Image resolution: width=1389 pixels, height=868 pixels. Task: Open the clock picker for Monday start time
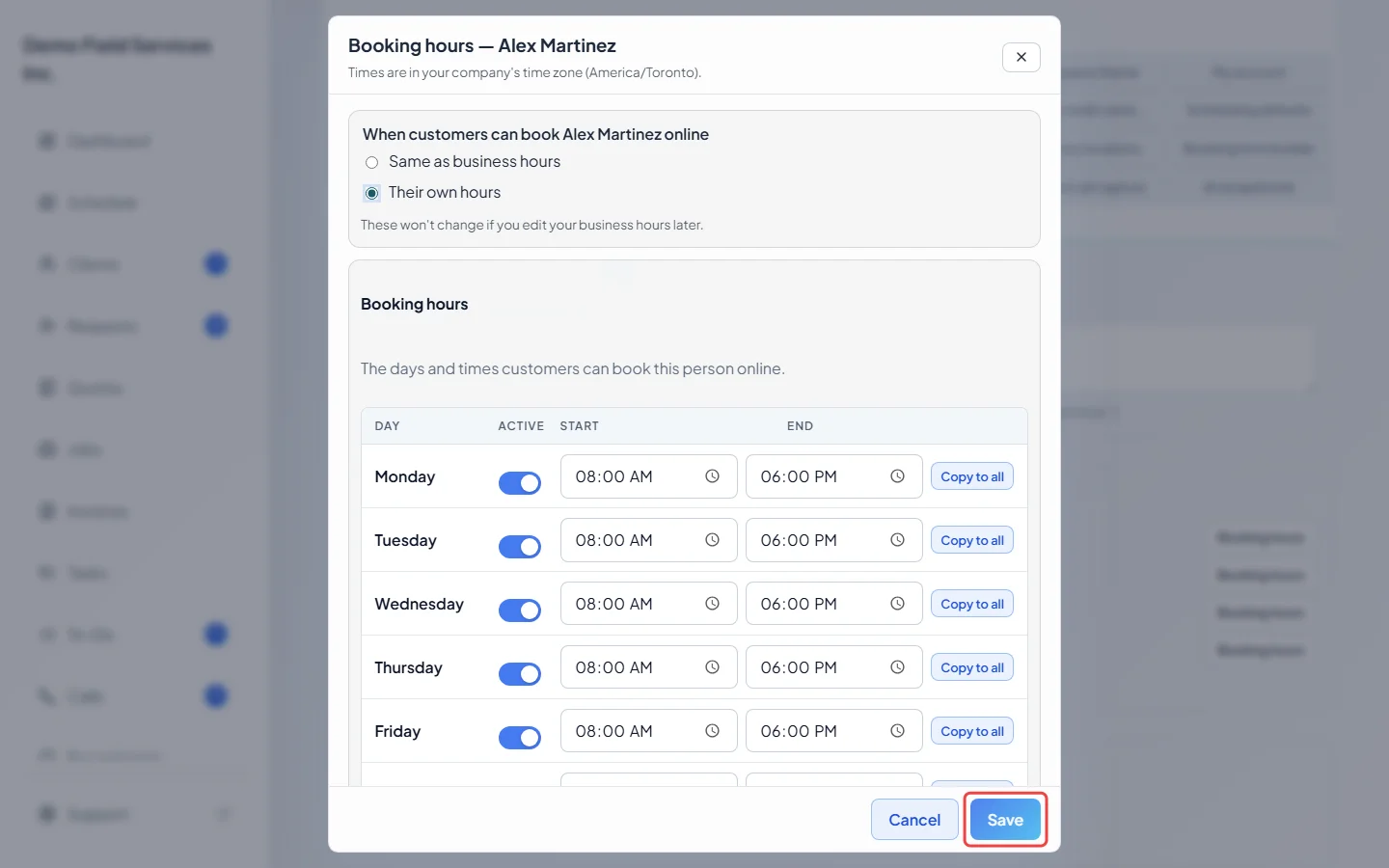[x=712, y=476]
